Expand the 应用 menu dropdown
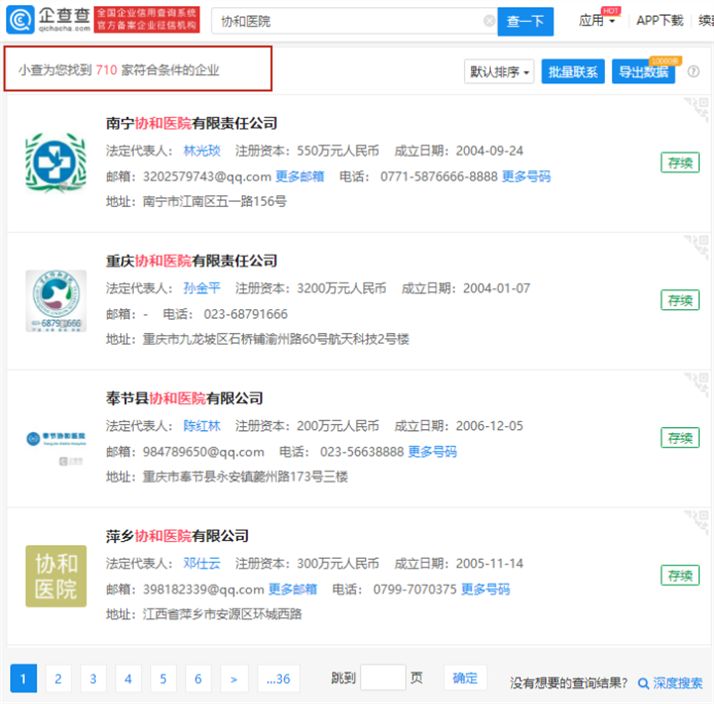 (x=597, y=21)
